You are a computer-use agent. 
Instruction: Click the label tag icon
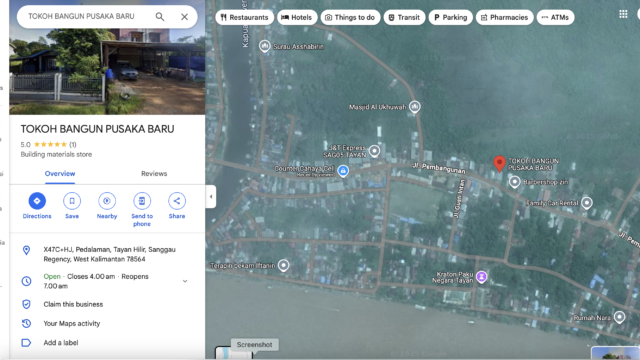tap(26, 342)
